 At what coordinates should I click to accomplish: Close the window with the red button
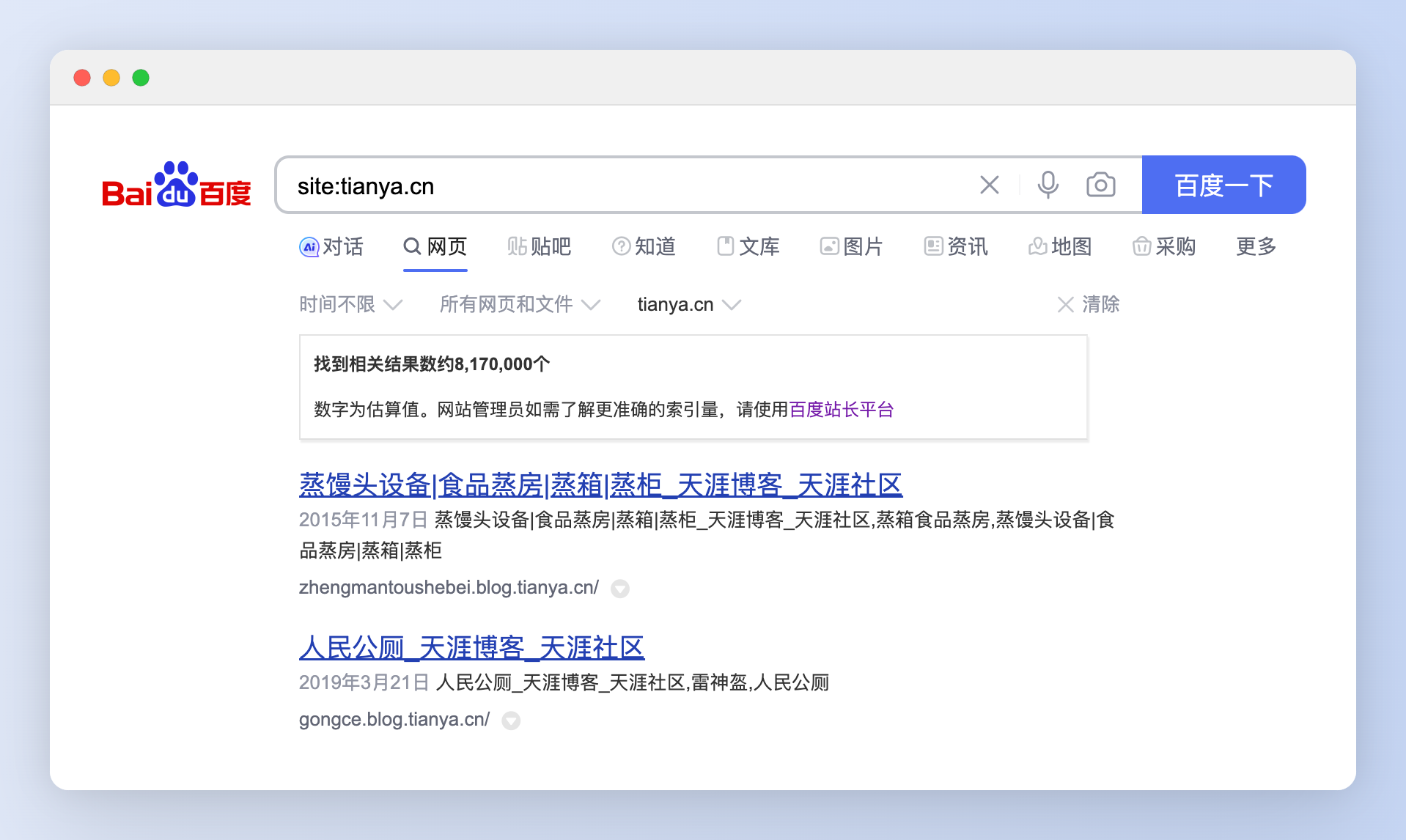coord(82,78)
